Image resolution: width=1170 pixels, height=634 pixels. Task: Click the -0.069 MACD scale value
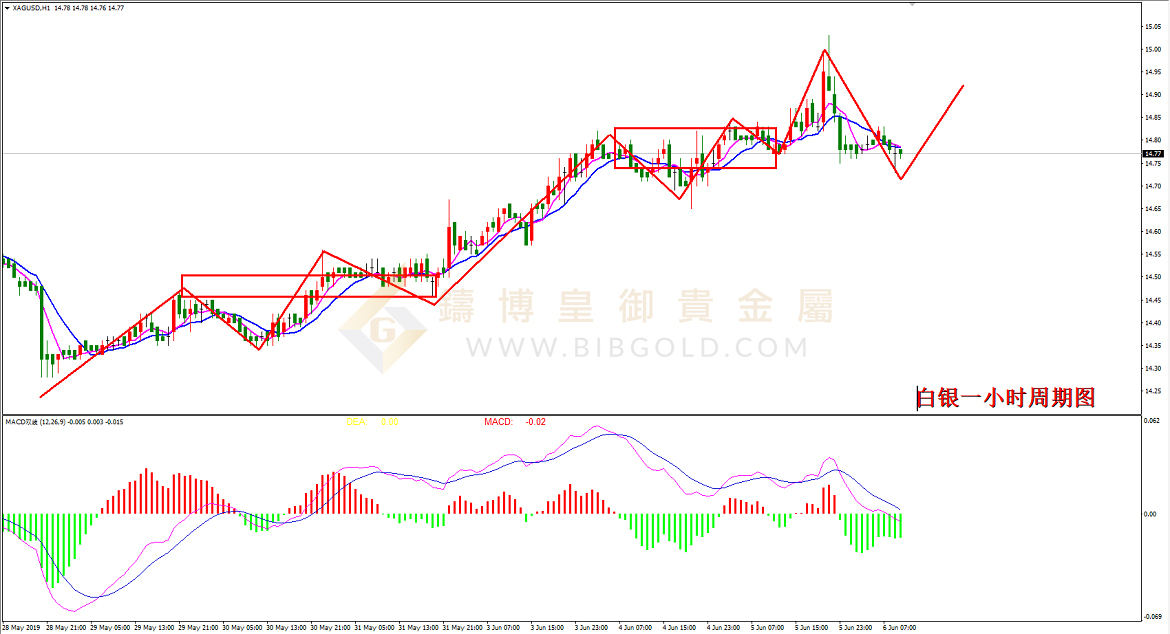point(1152,617)
